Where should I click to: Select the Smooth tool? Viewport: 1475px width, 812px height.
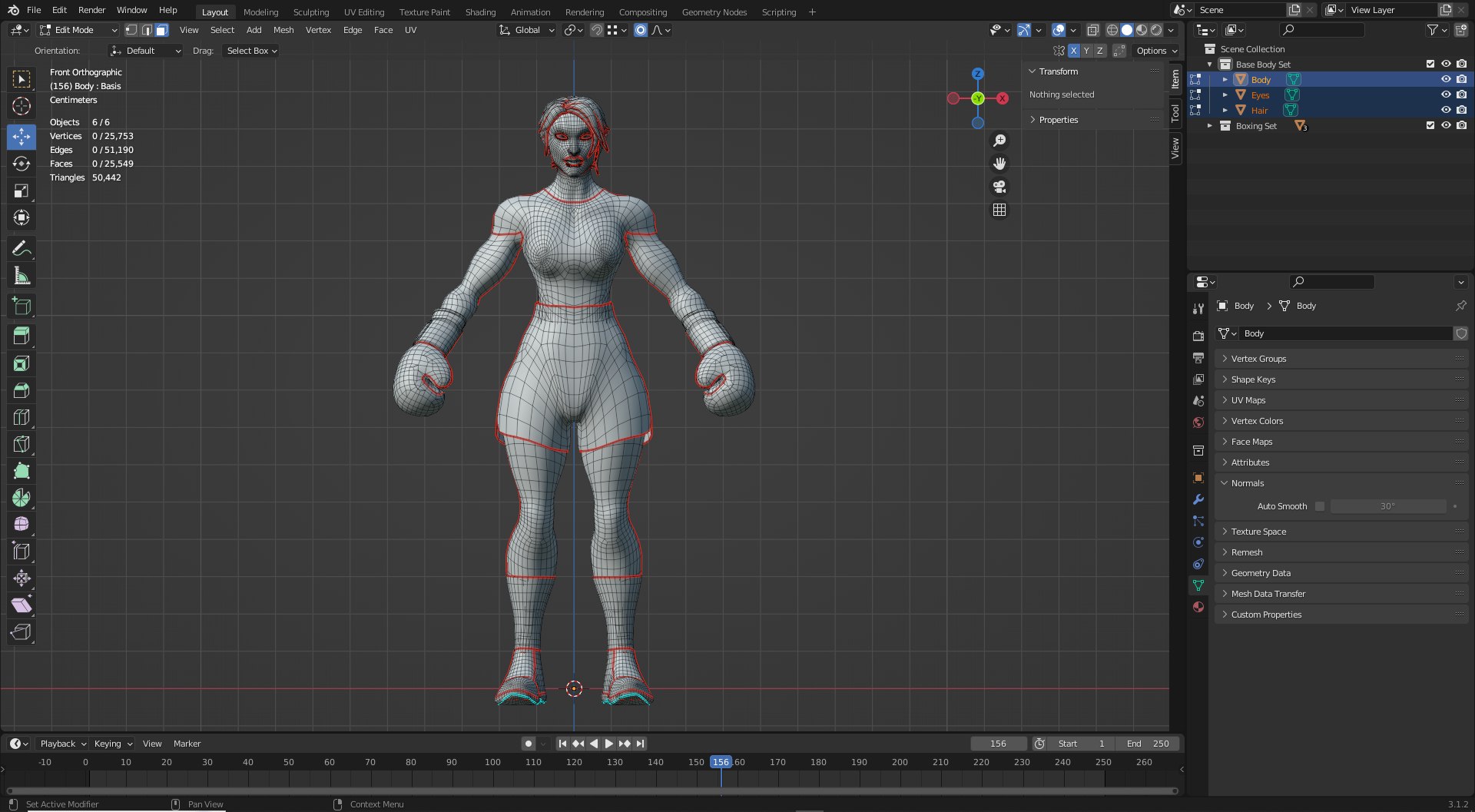(x=22, y=524)
